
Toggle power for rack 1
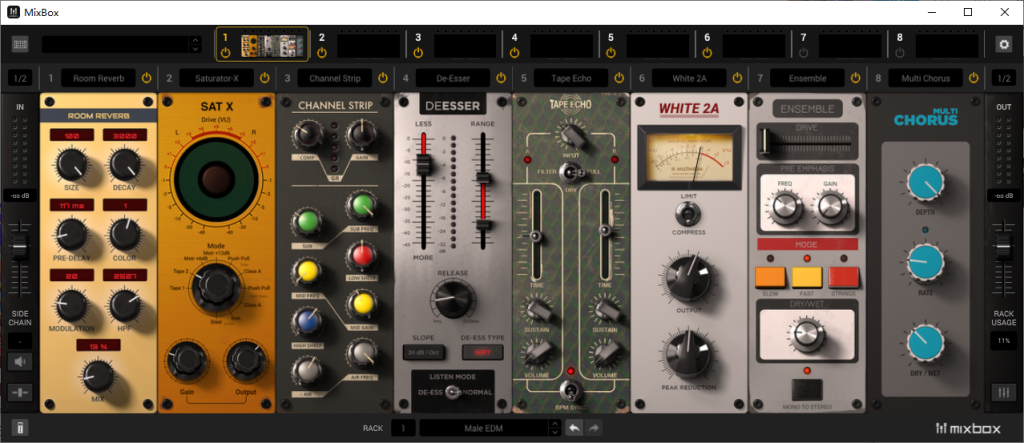tap(225, 52)
